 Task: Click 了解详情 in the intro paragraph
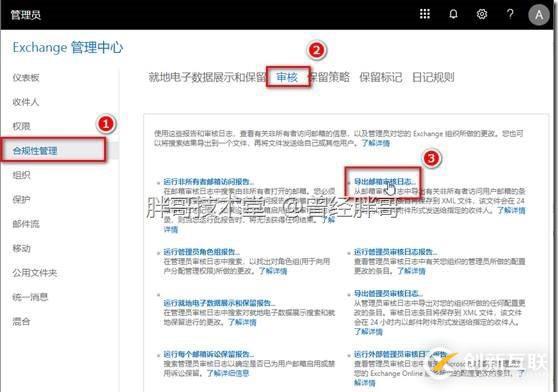pos(376,143)
